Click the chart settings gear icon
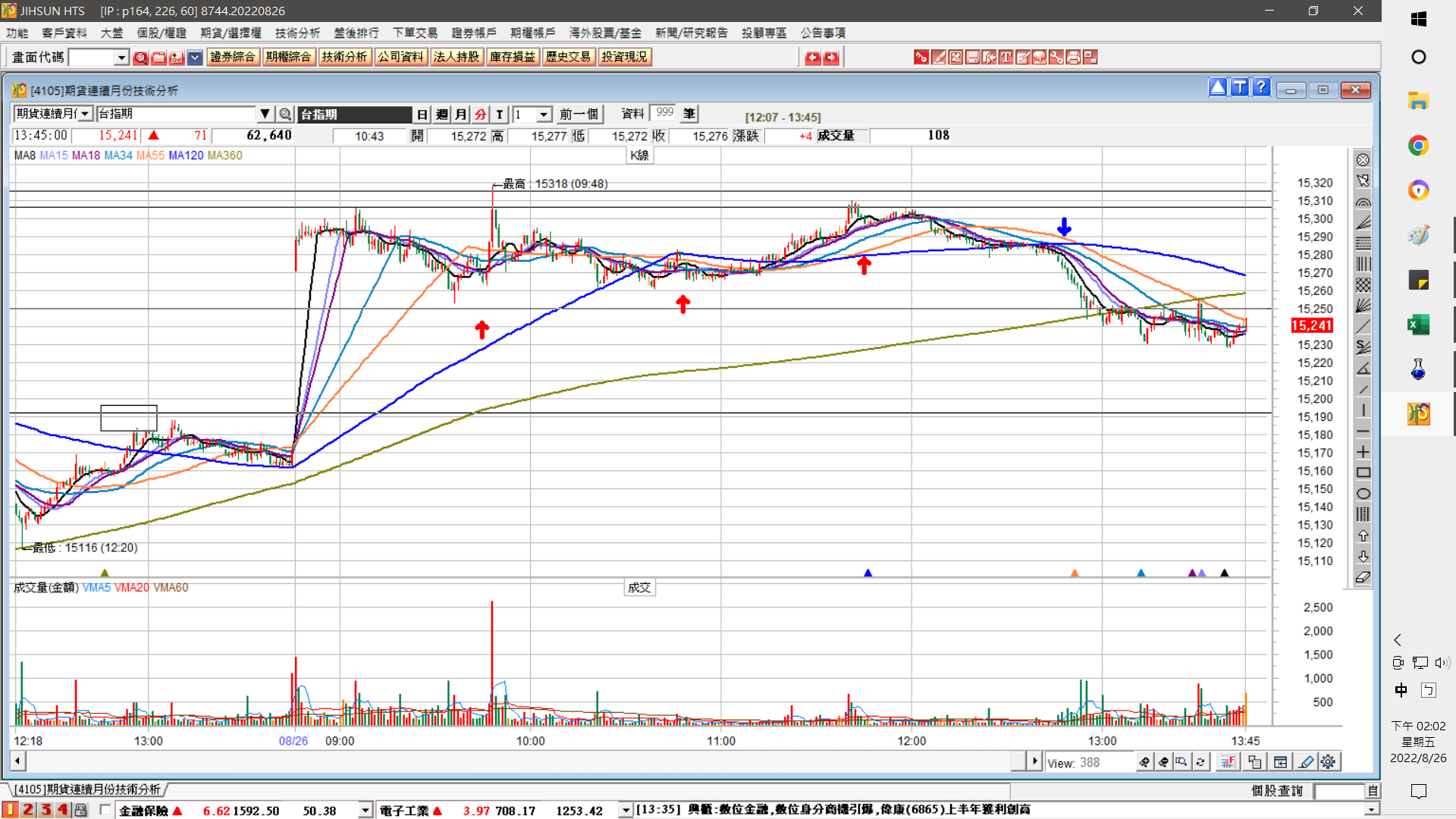The image size is (1456, 819). (x=1328, y=762)
